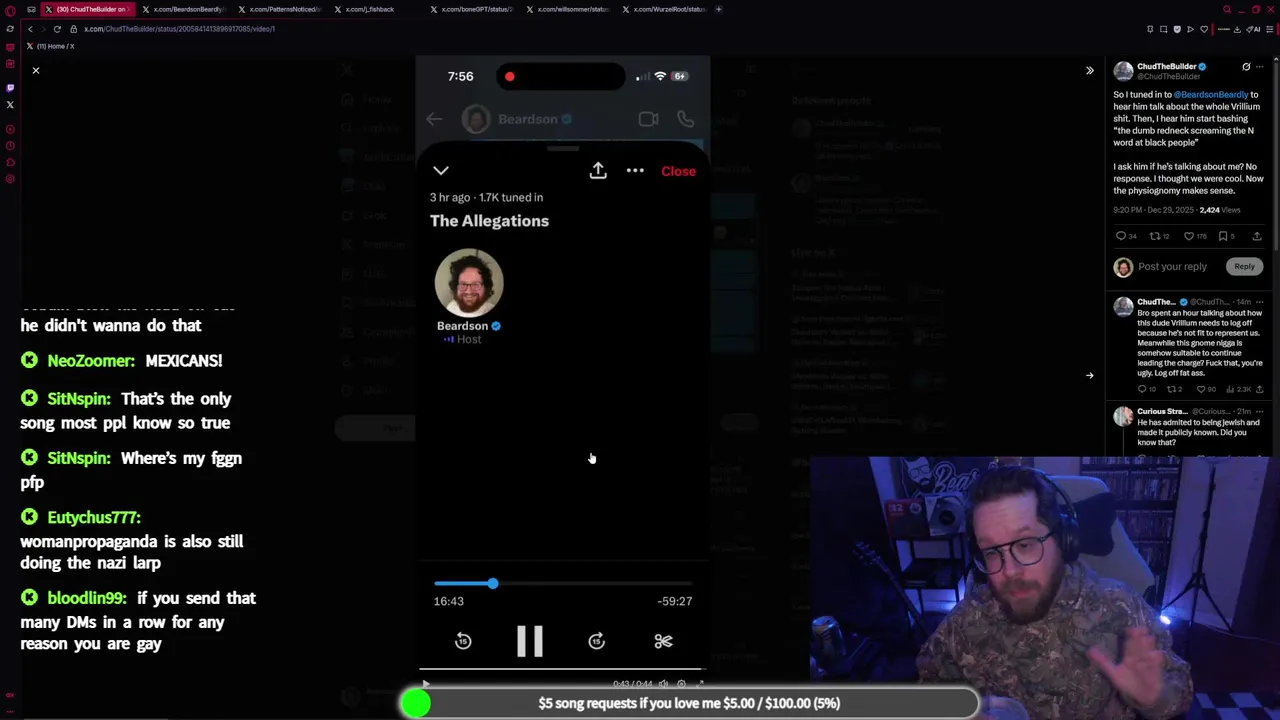Viewport: 1280px width, 720px height.
Task: Pause the Space recording playback
Action: click(x=530, y=641)
